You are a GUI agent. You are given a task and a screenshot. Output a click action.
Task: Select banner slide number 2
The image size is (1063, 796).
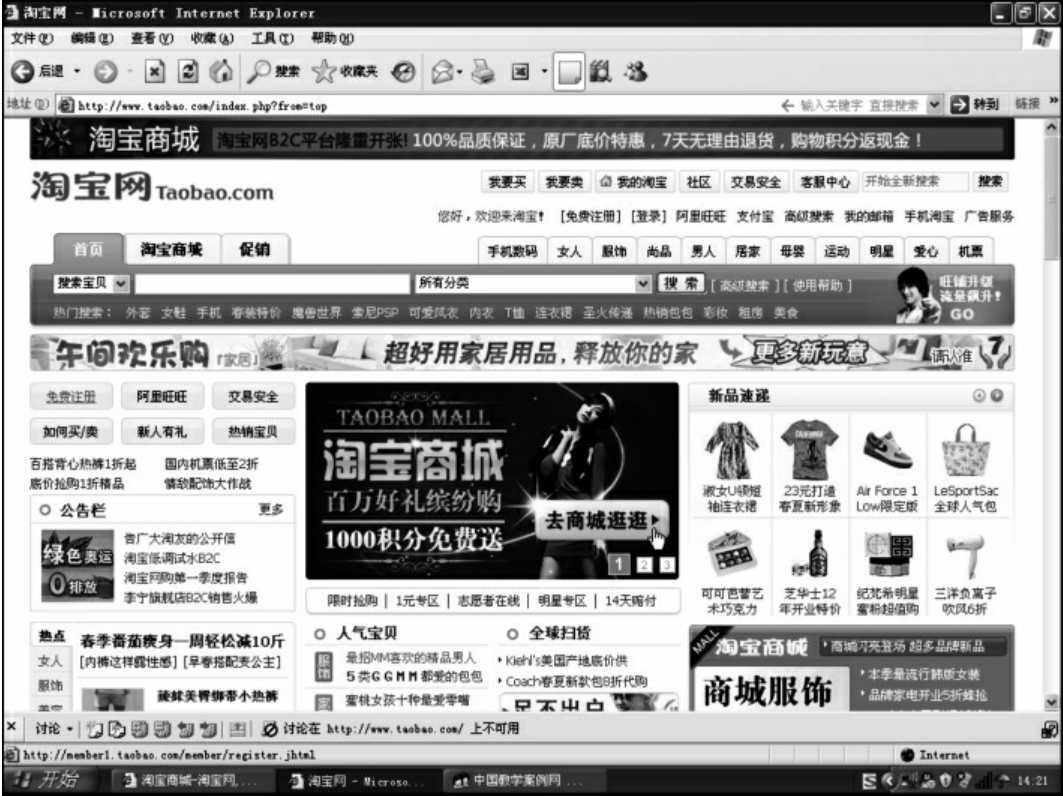coord(644,564)
